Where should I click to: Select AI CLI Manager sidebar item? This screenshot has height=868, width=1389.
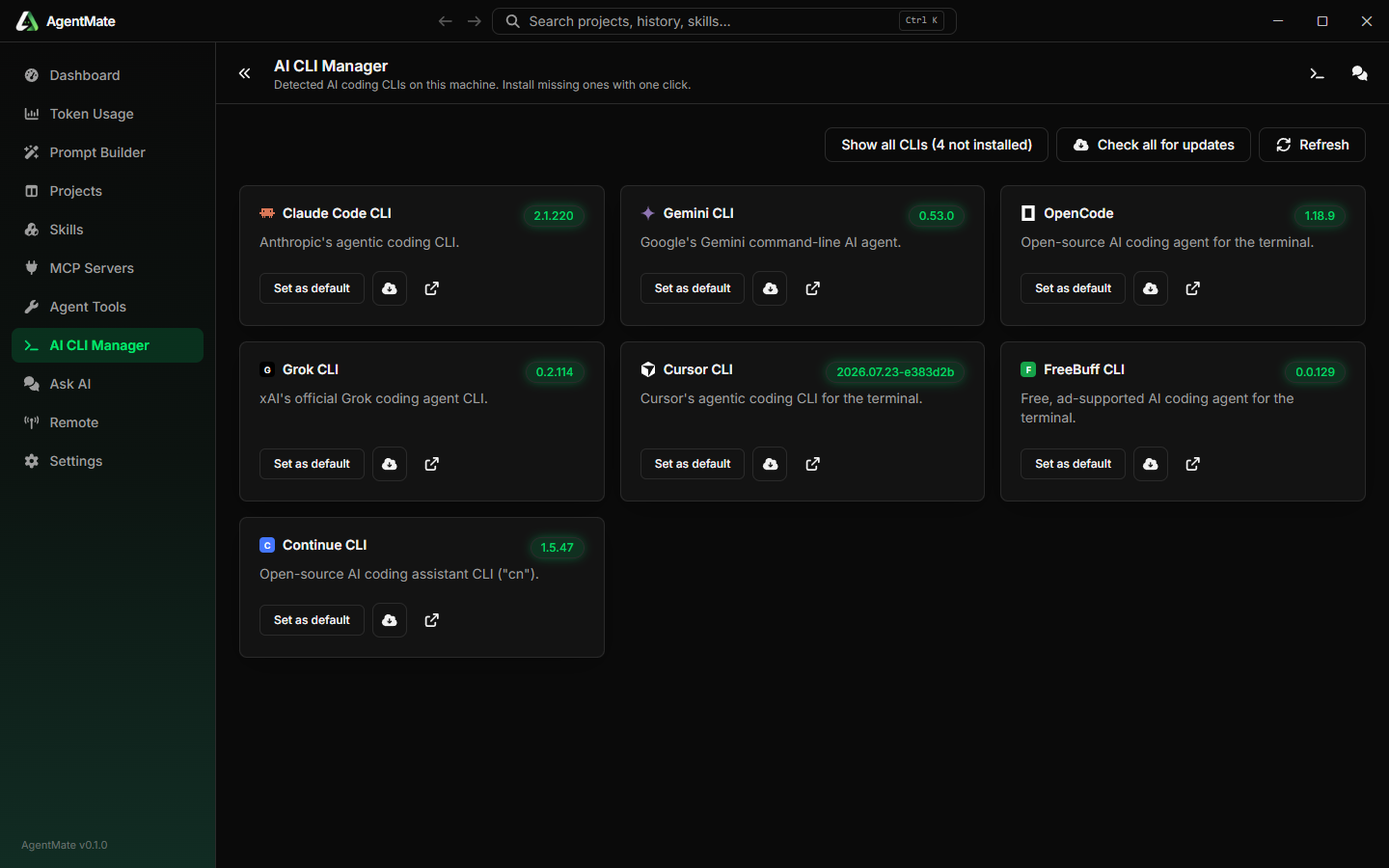click(x=107, y=345)
